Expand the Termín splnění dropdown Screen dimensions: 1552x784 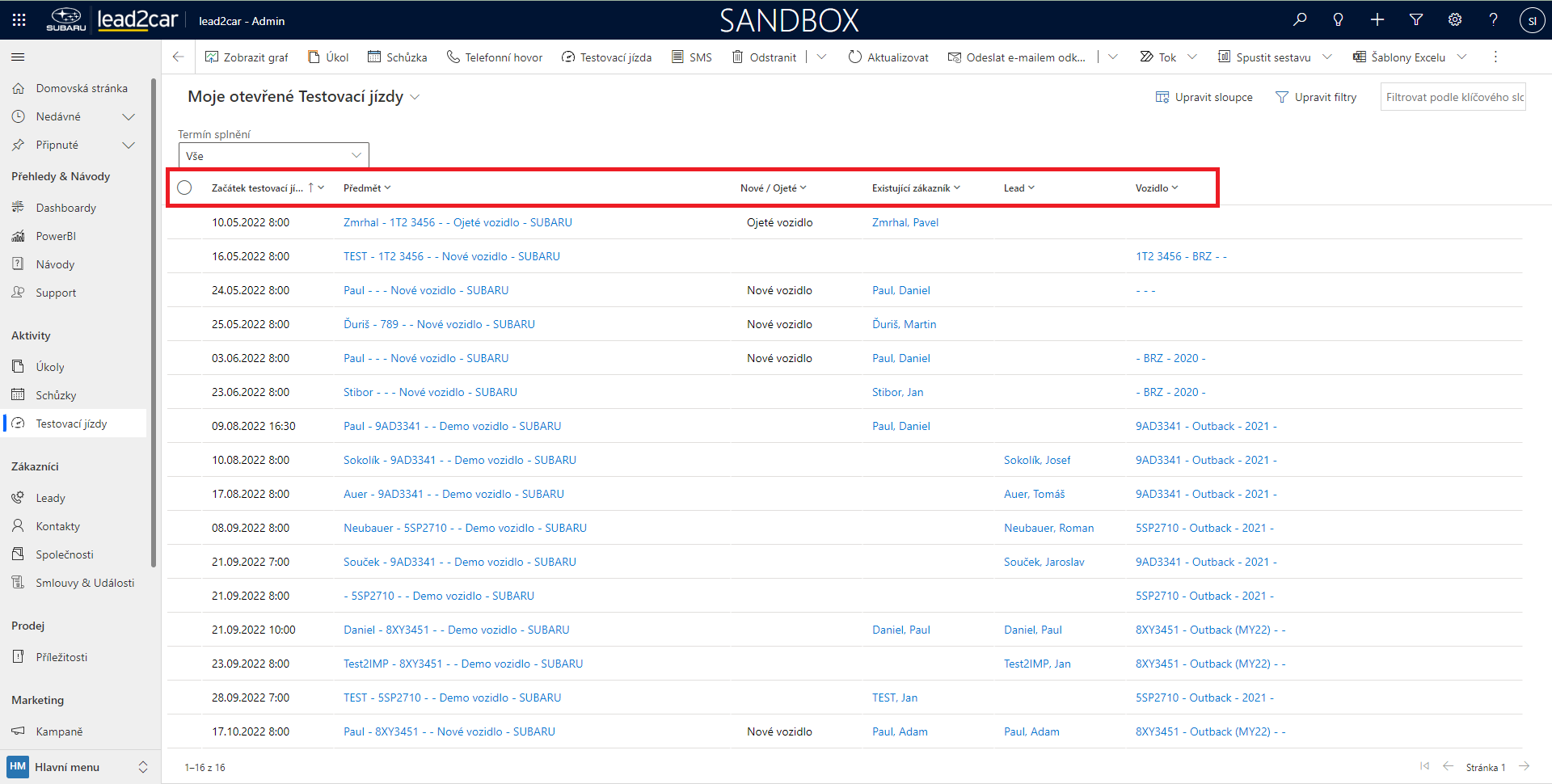click(x=273, y=155)
